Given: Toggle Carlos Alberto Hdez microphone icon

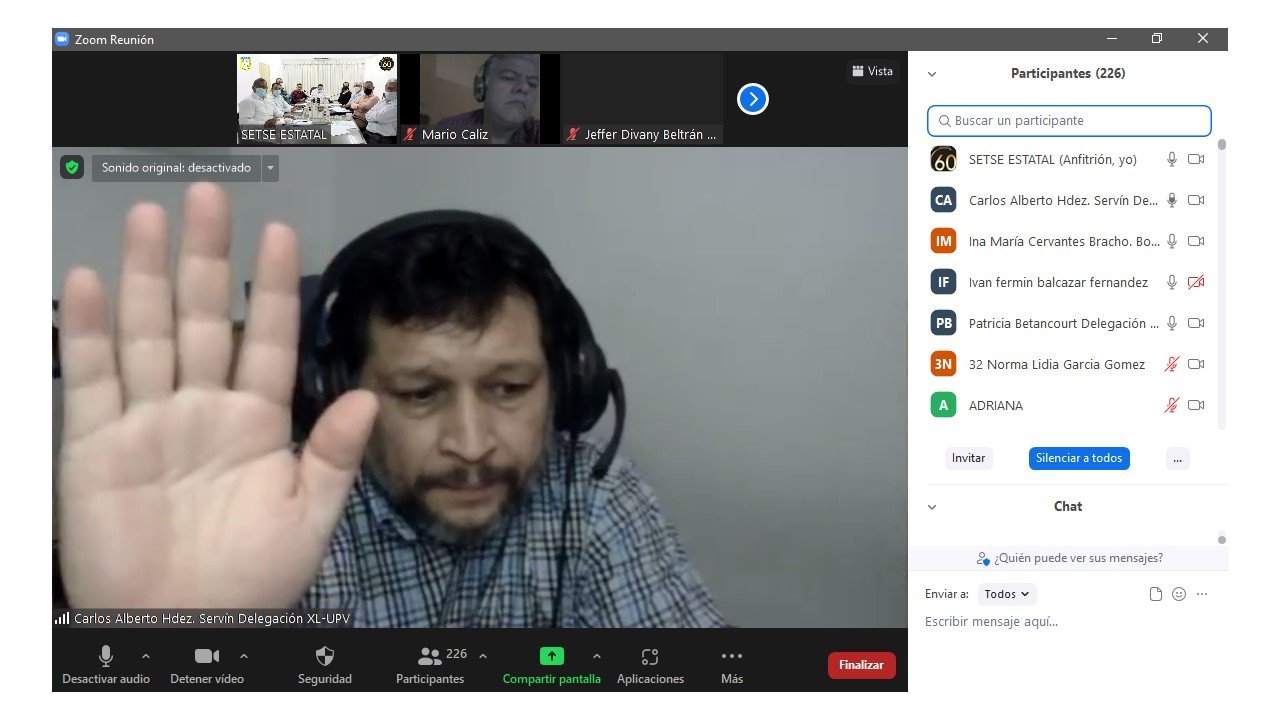Looking at the screenshot, I should tap(1172, 200).
